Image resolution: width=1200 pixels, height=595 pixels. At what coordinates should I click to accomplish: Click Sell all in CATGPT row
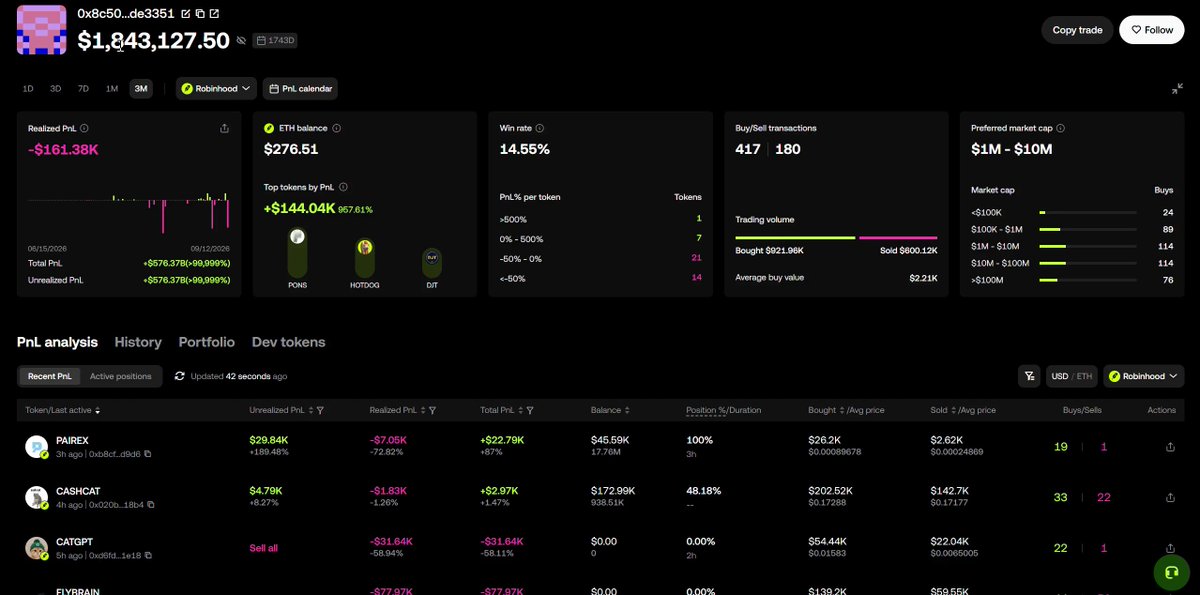[264, 548]
